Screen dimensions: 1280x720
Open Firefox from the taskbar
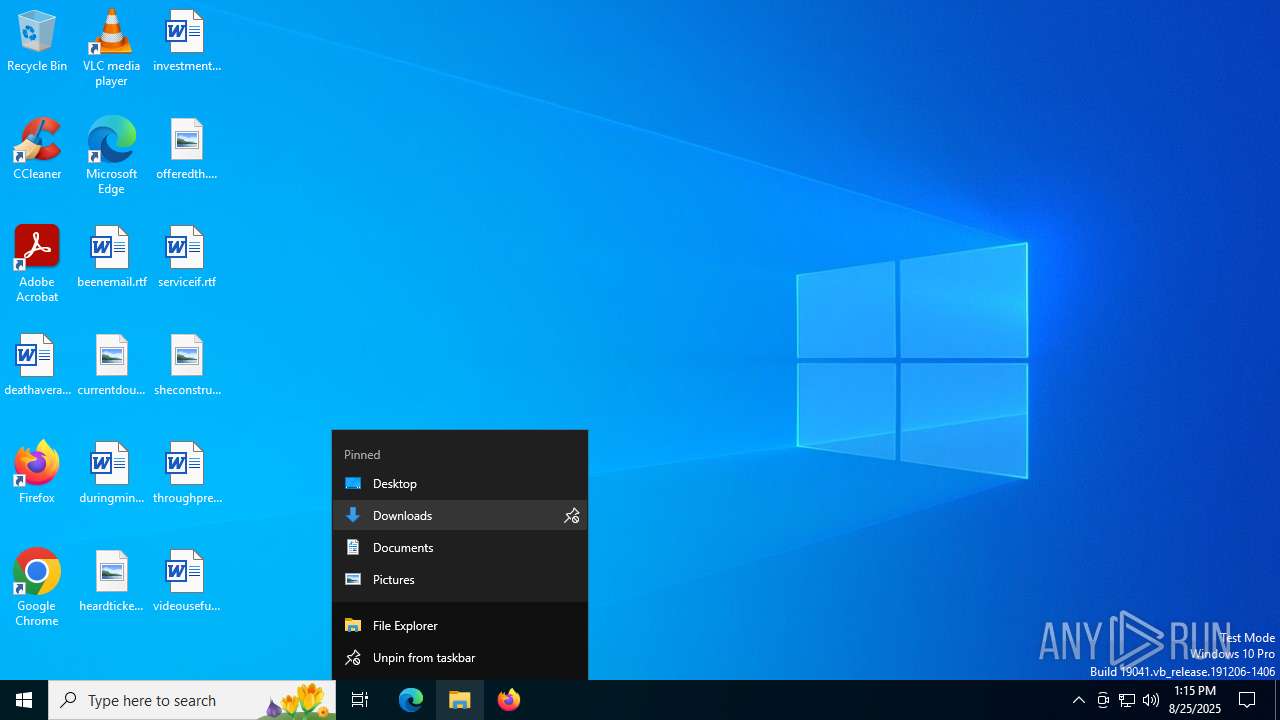tap(509, 700)
